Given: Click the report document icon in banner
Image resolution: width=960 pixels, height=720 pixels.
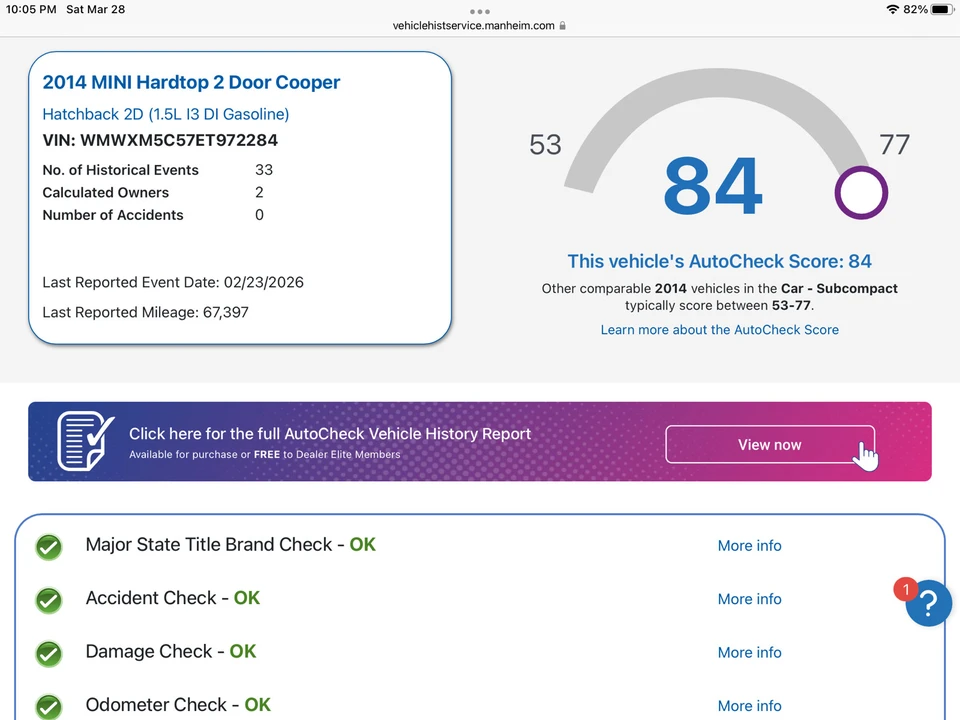Looking at the screenshot, I should pyautogui.click(x=86, y=441).
